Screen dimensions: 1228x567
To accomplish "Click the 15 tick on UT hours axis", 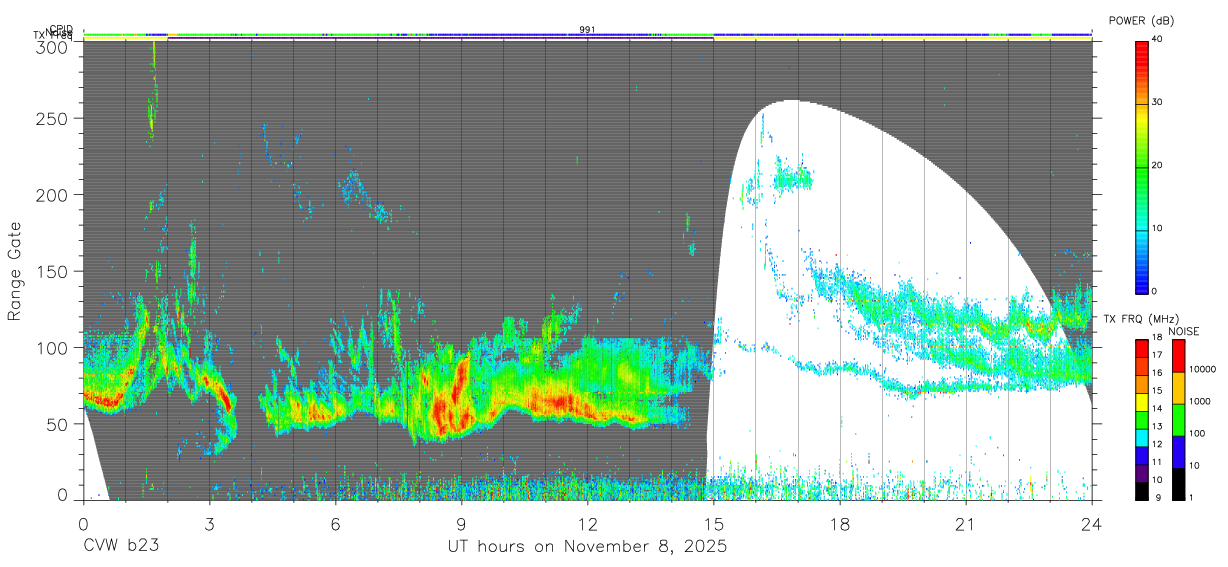I will [713, 524].
